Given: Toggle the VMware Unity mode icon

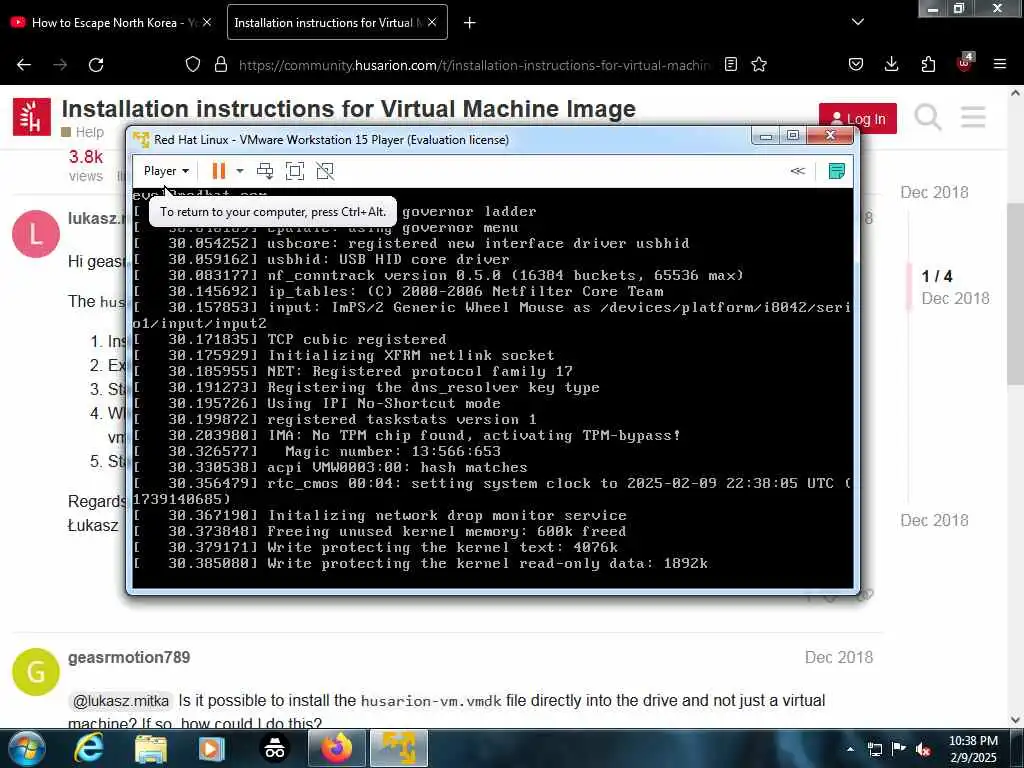Looking at the screenshot, I should (x=325, y=171).
